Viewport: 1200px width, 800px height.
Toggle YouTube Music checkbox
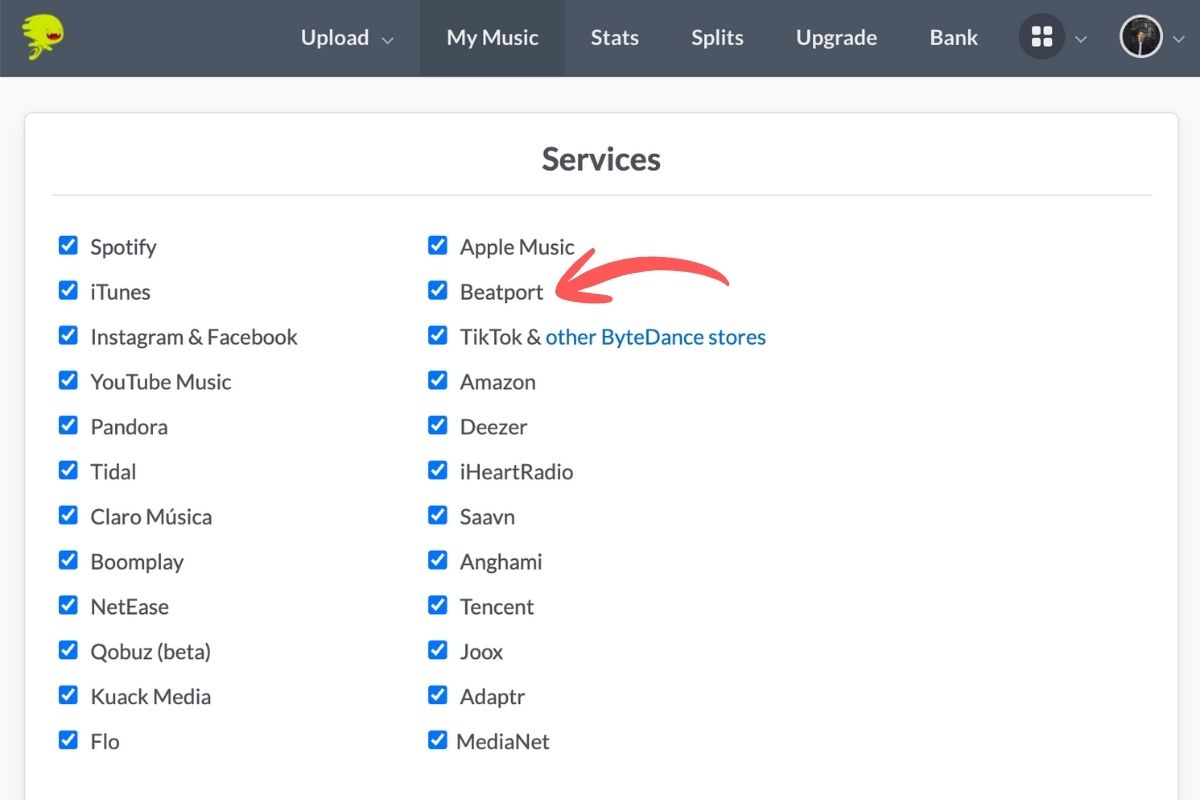coord(68,380)
